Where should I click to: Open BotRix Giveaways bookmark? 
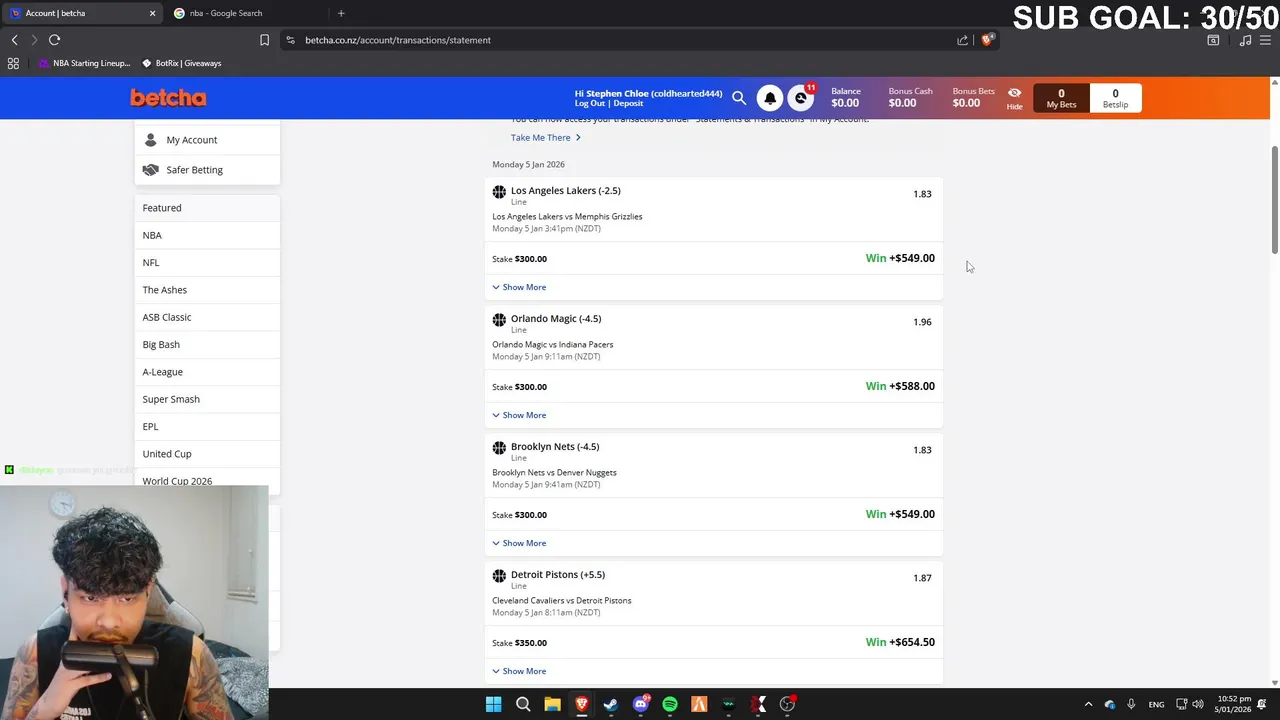[x=181, y=63]
